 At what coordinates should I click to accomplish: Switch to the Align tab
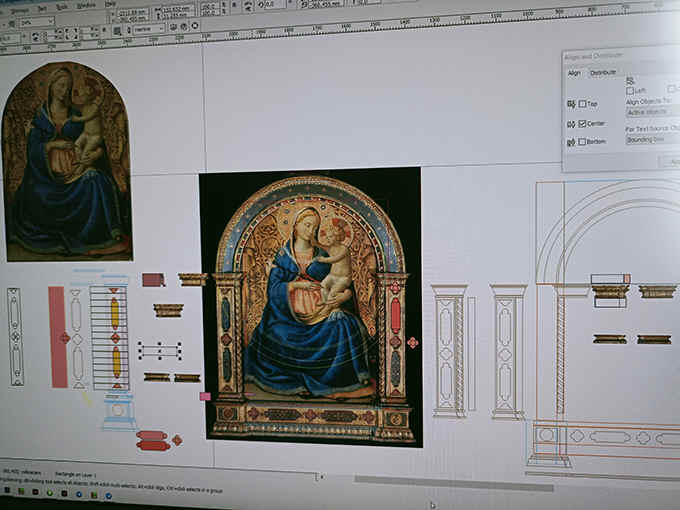pos(574,73)
